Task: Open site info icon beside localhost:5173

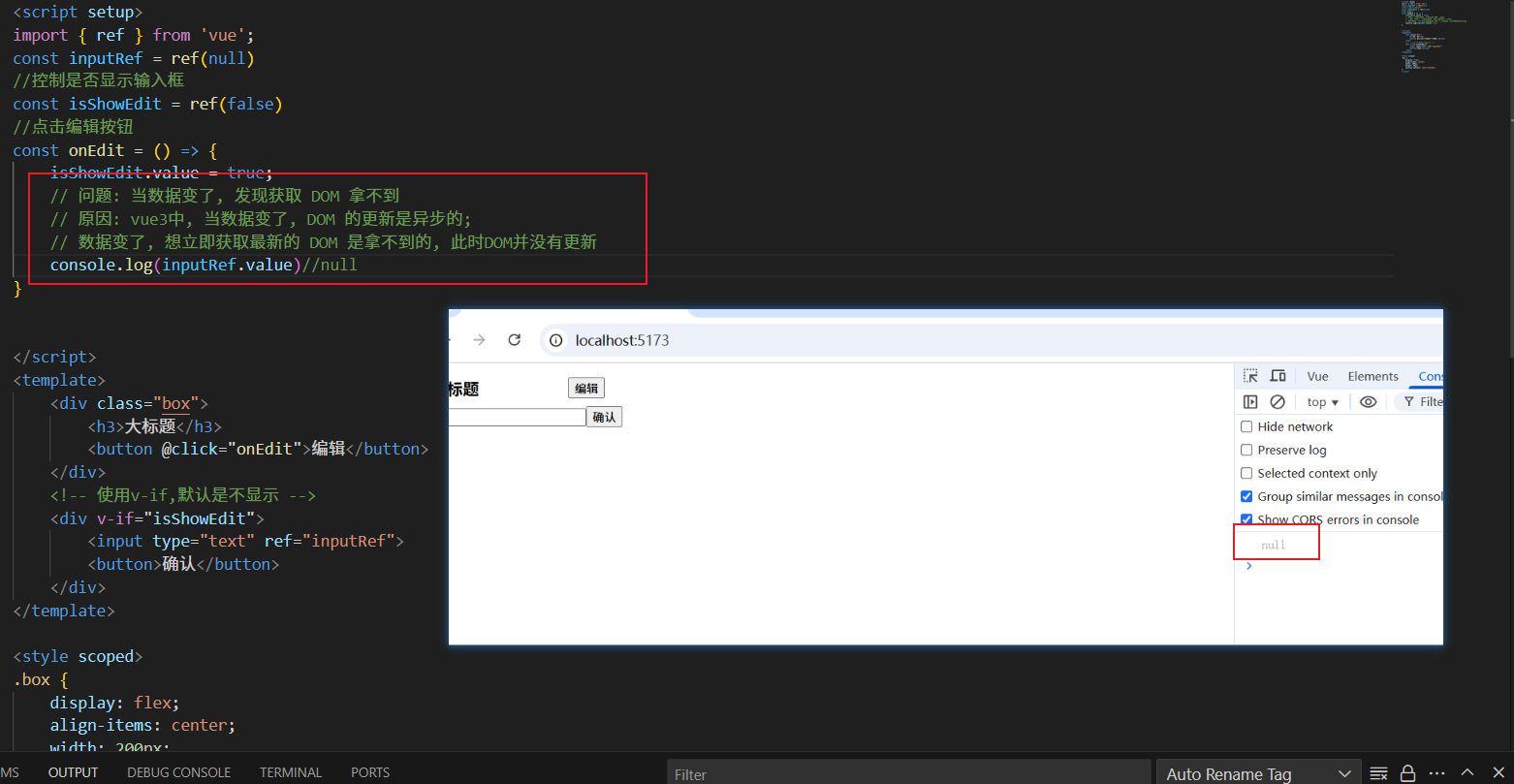Action: point(556,340)
